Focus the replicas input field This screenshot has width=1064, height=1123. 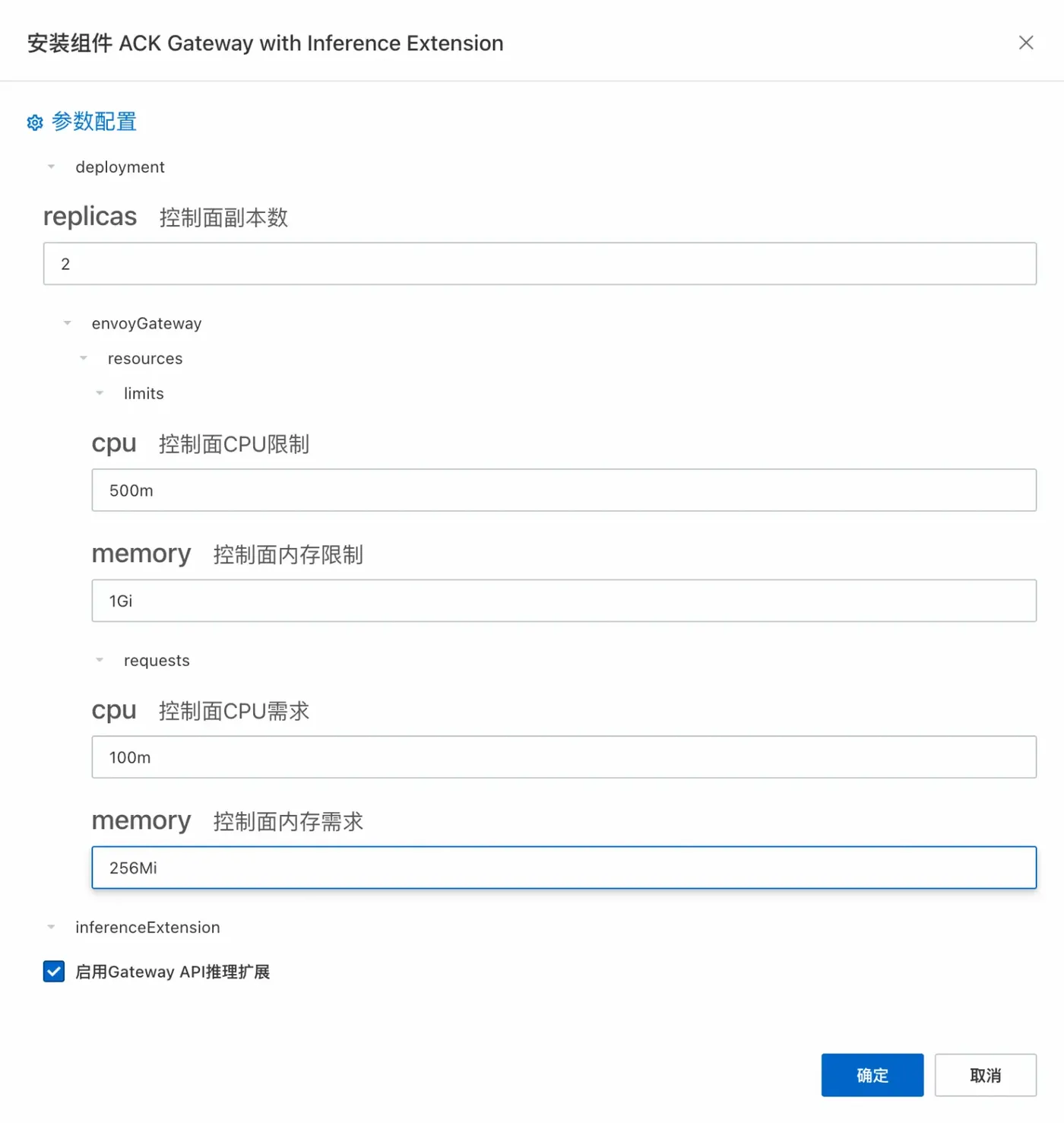point(540,264)
